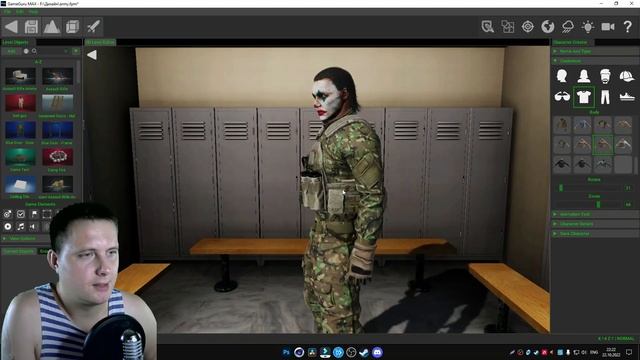The image size is (640, 360).
Task: Click the white back arrow in viewport corner
Action: (92, 55)
